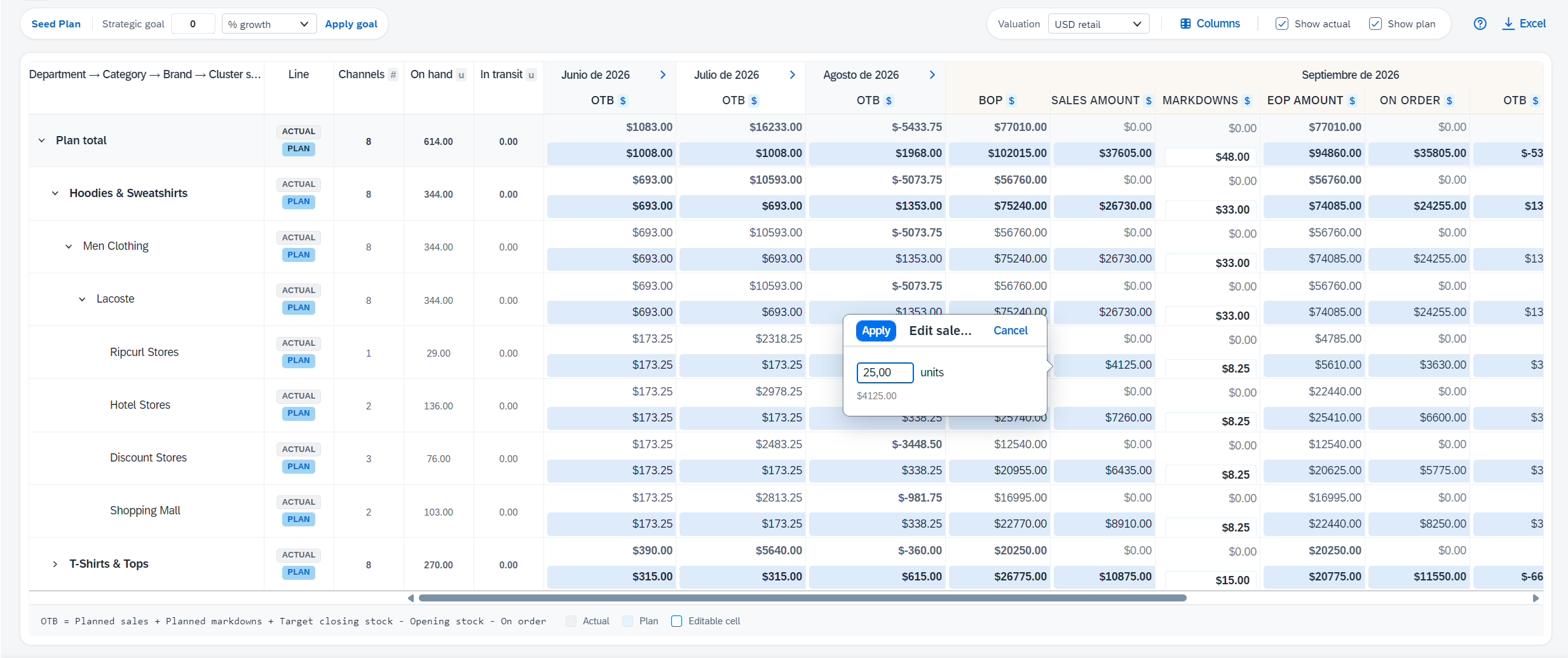Image resolution: width=1568 pixels, height=658 pixels.
Task: Click the Hotel Stores plan sales $7260.00 cell
Action: pos(1103,418)
